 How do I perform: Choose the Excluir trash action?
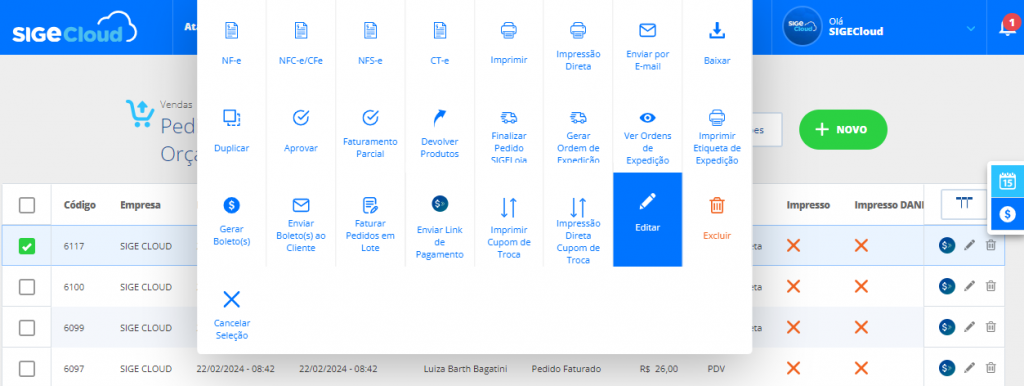[x=717, y=219]
